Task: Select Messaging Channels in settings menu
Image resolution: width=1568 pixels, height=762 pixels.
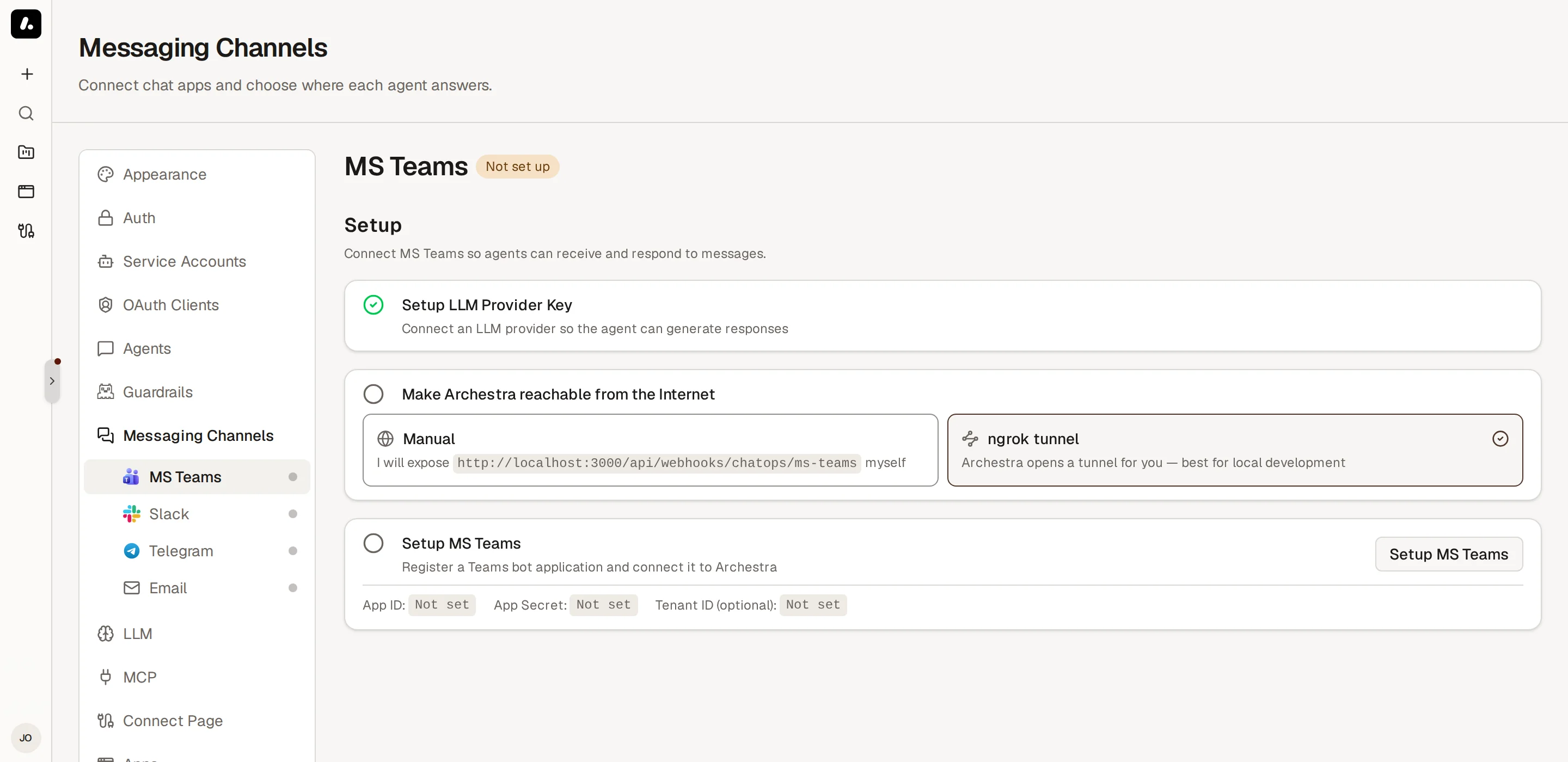Action: pyautogui.click(x=197, y=436)
